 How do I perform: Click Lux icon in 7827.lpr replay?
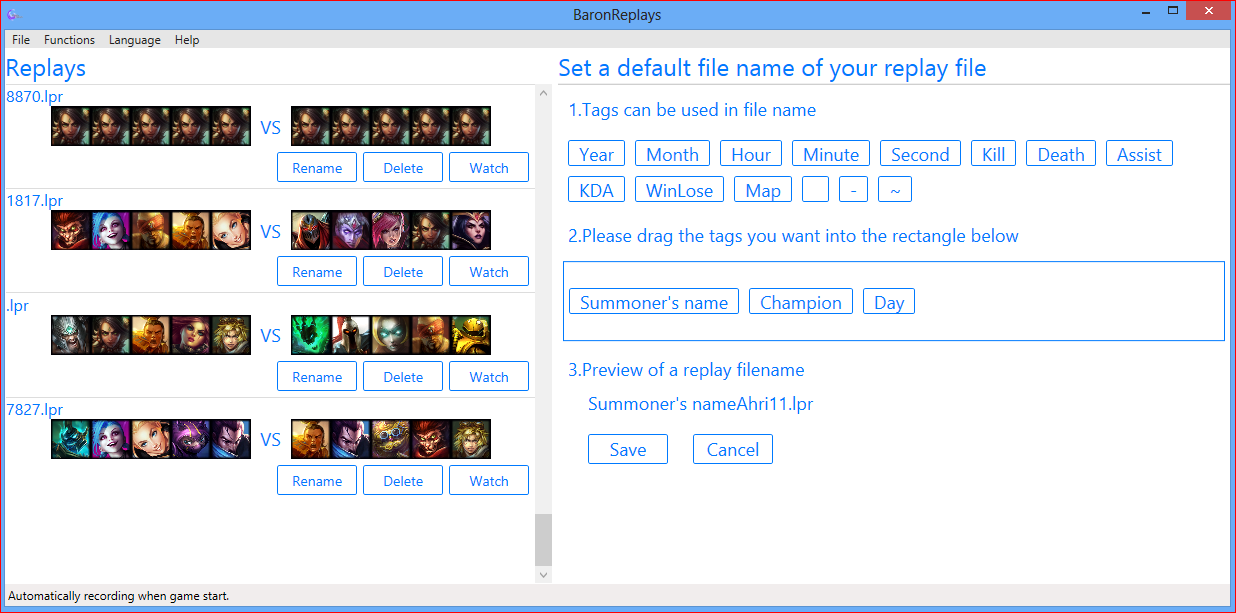pyautogui.click(x=151, y=440)
